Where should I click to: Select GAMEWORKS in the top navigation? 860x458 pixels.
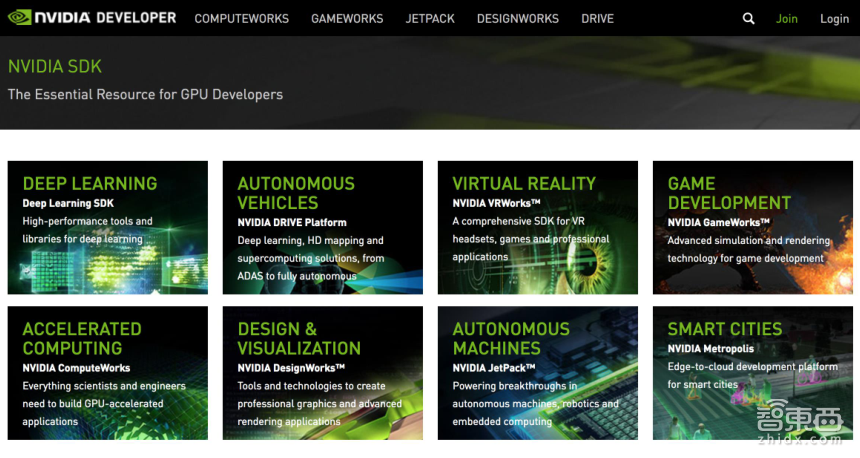(347, 18)
